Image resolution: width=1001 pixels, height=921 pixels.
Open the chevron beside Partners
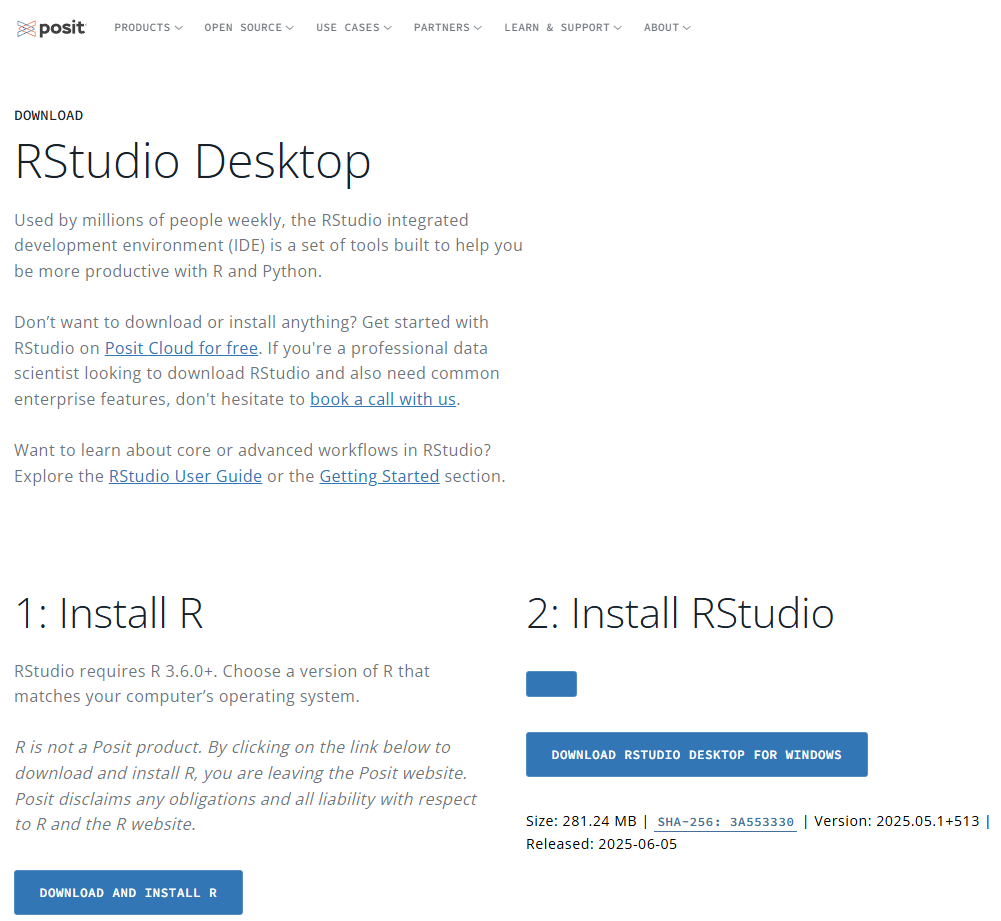pos(478,28)
